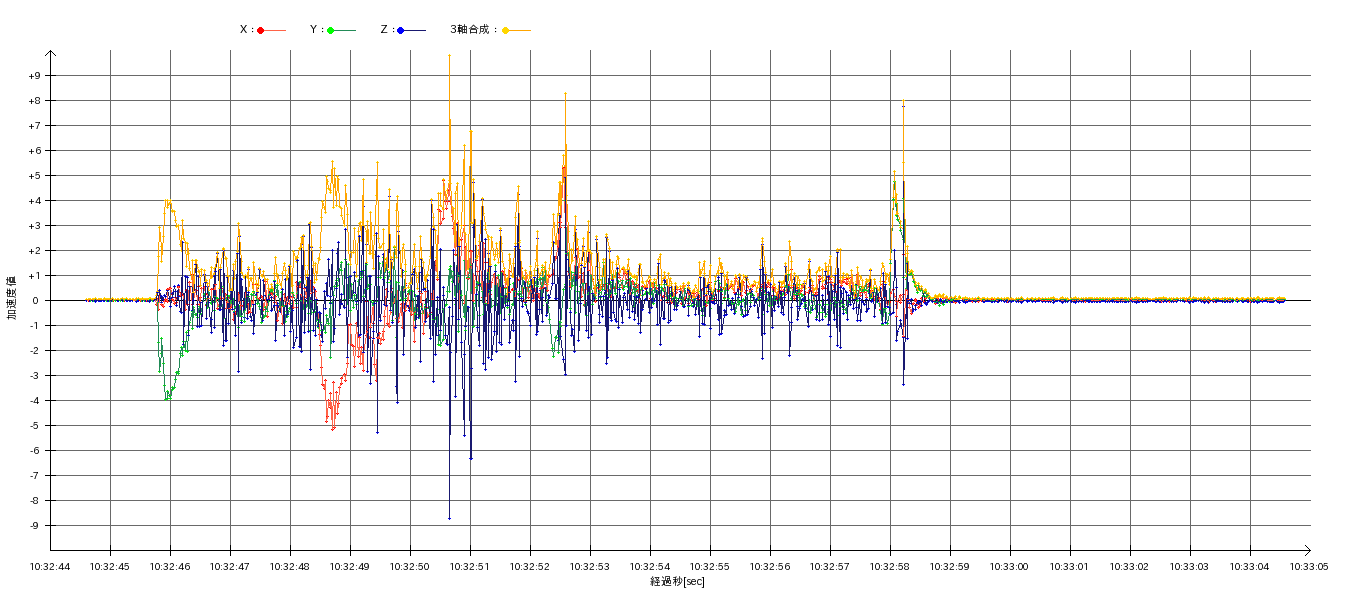This screenshot has width=1350, height=610.
Task: Click the blue Z lowest point near -8.7
Action: (x=449, y=517)
